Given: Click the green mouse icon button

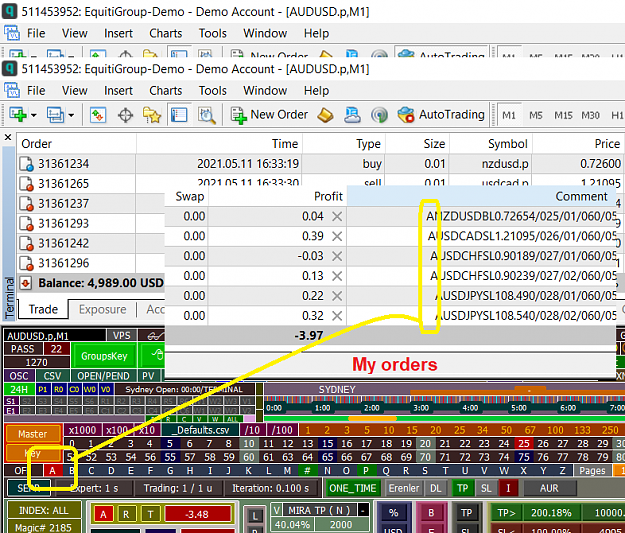Looking at the screenshot, I should click(153, 355).
